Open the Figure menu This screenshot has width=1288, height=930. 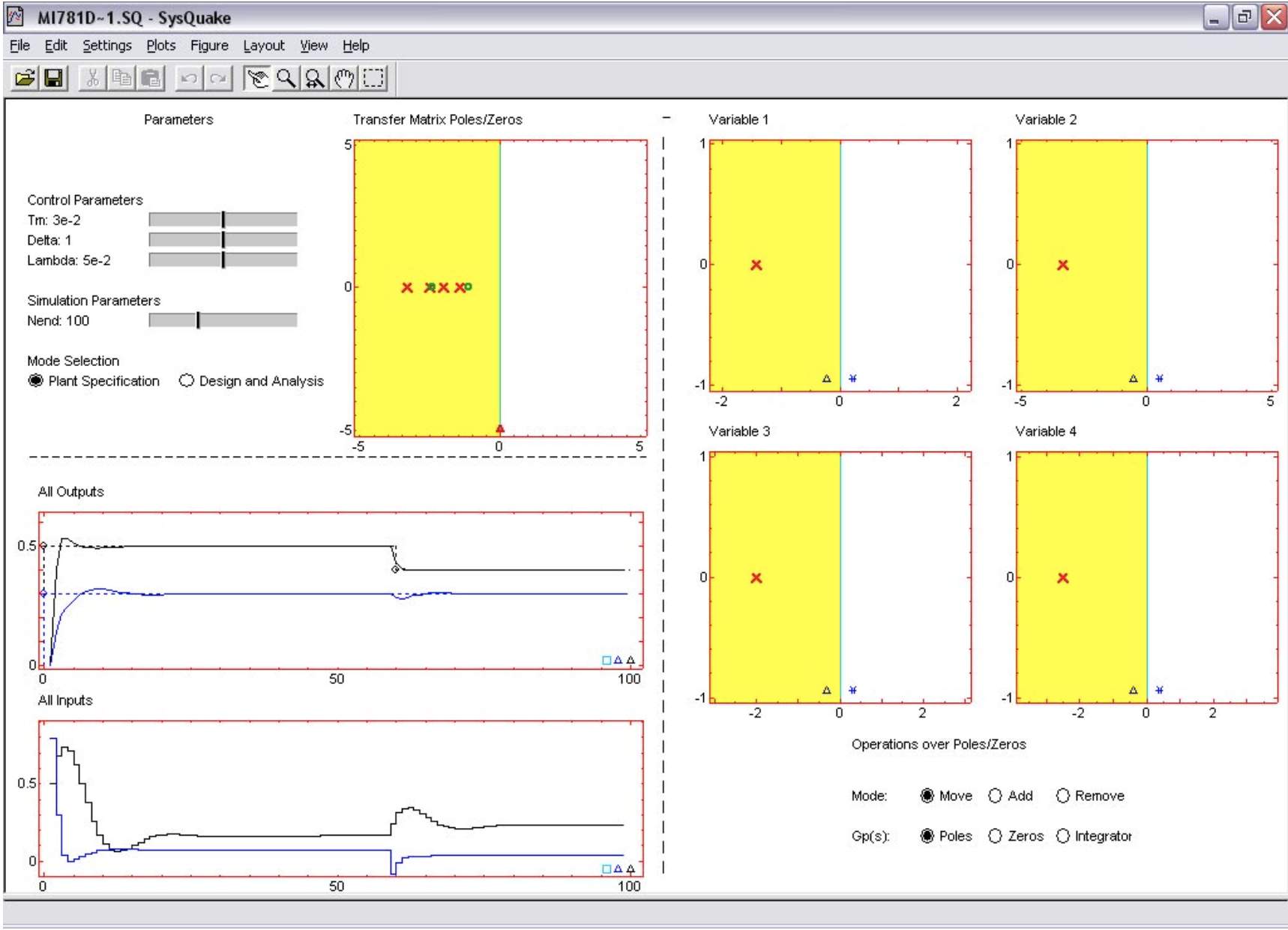209,46
